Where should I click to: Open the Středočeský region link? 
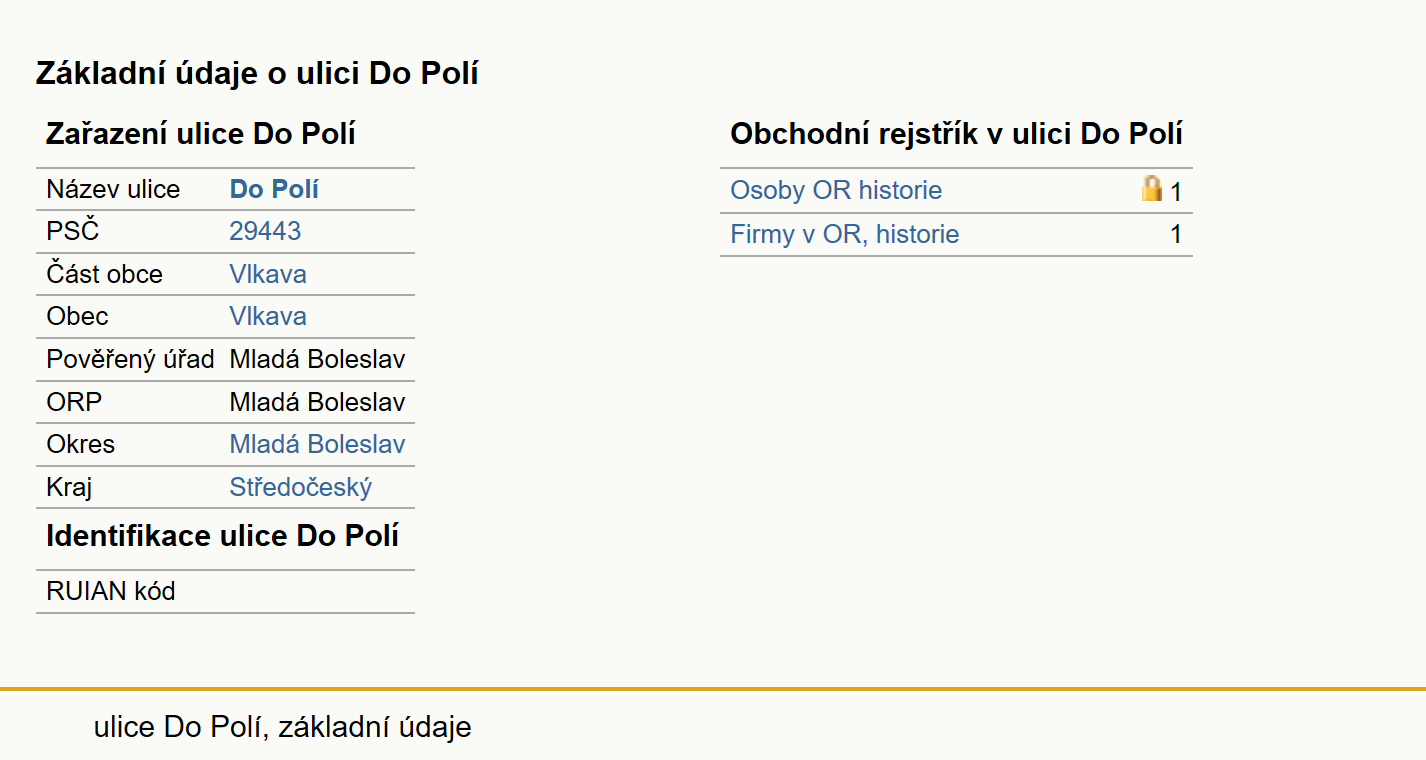pos(301,487)
